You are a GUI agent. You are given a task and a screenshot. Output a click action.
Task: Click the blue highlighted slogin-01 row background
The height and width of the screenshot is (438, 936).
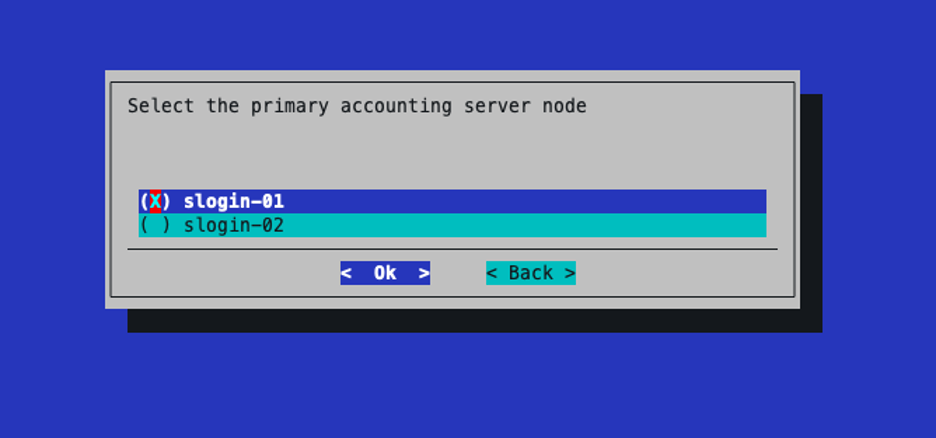point(525,202)
